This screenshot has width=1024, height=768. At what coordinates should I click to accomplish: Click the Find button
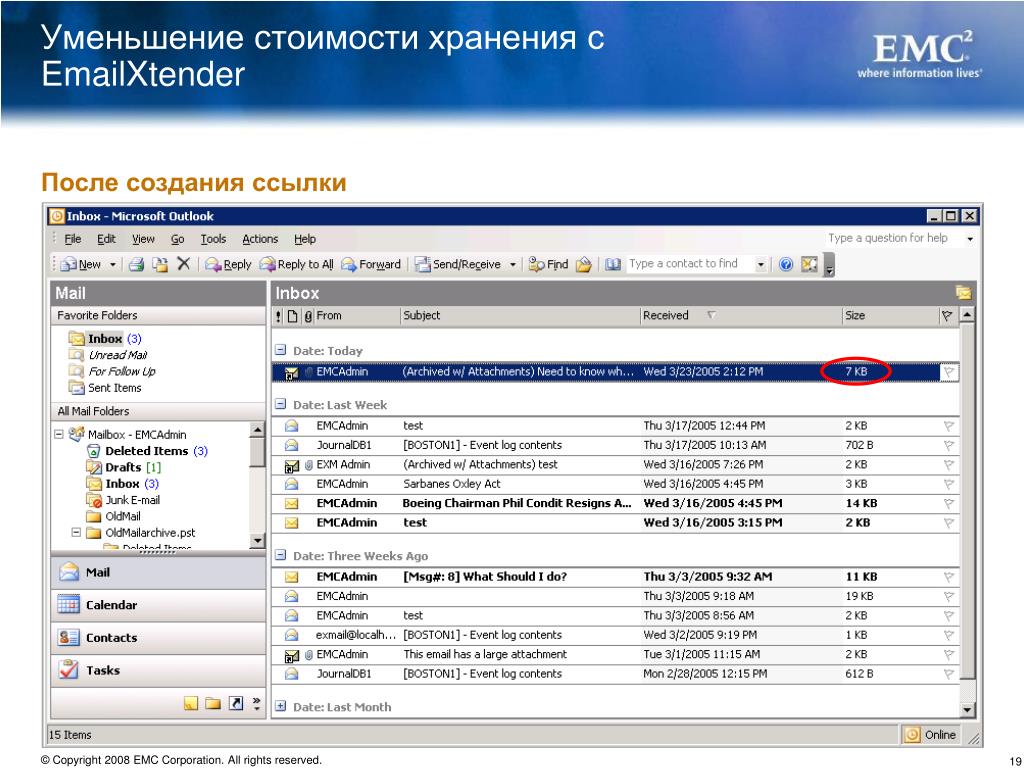pyautogui.click(x=549, y=264)
